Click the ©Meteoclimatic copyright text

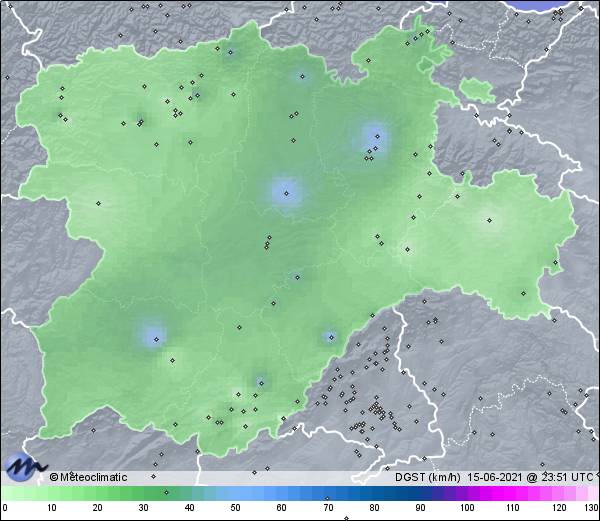coord(88,477)
